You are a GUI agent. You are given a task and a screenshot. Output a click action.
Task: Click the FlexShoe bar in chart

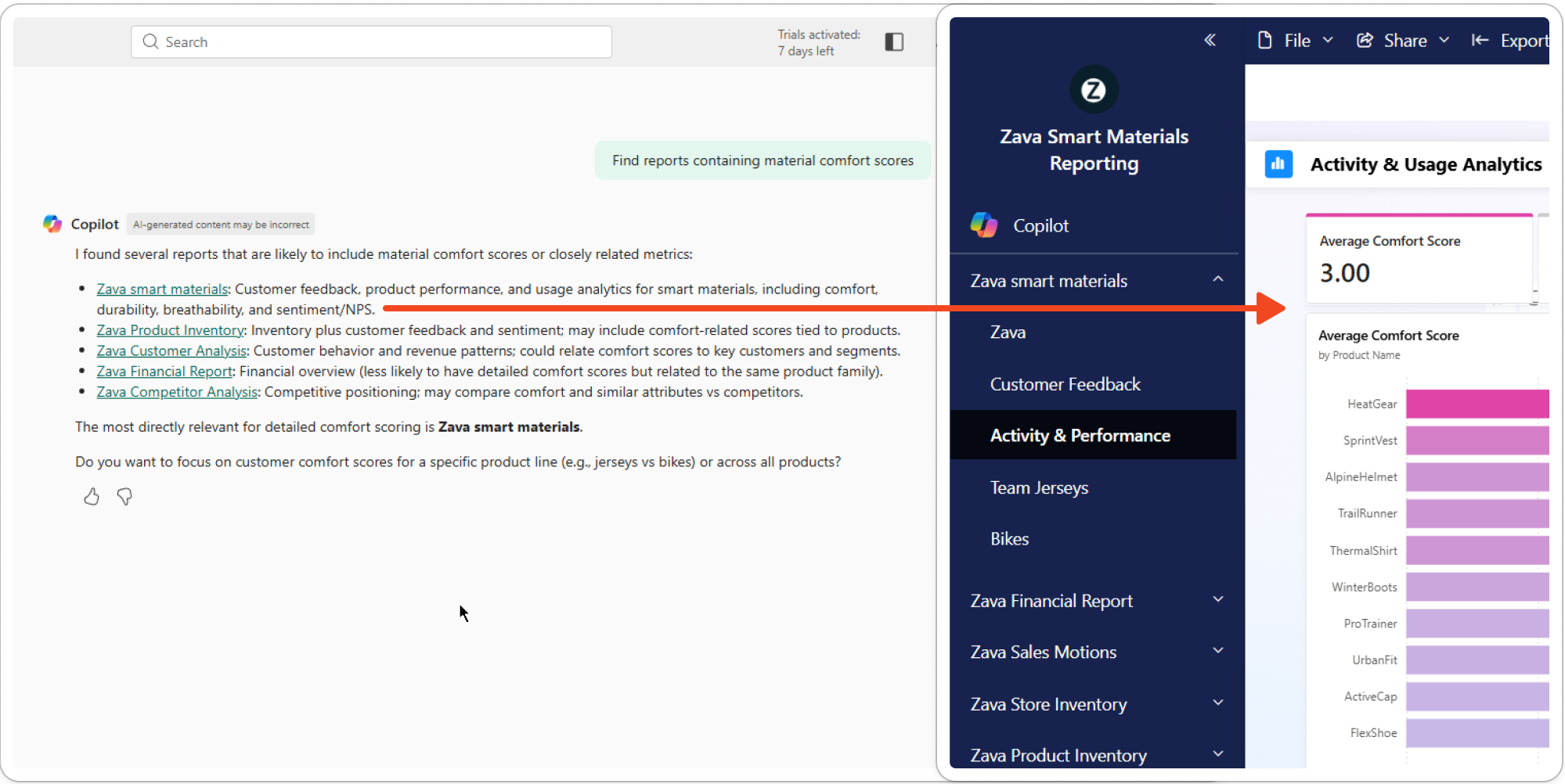tap(1477, 733)
